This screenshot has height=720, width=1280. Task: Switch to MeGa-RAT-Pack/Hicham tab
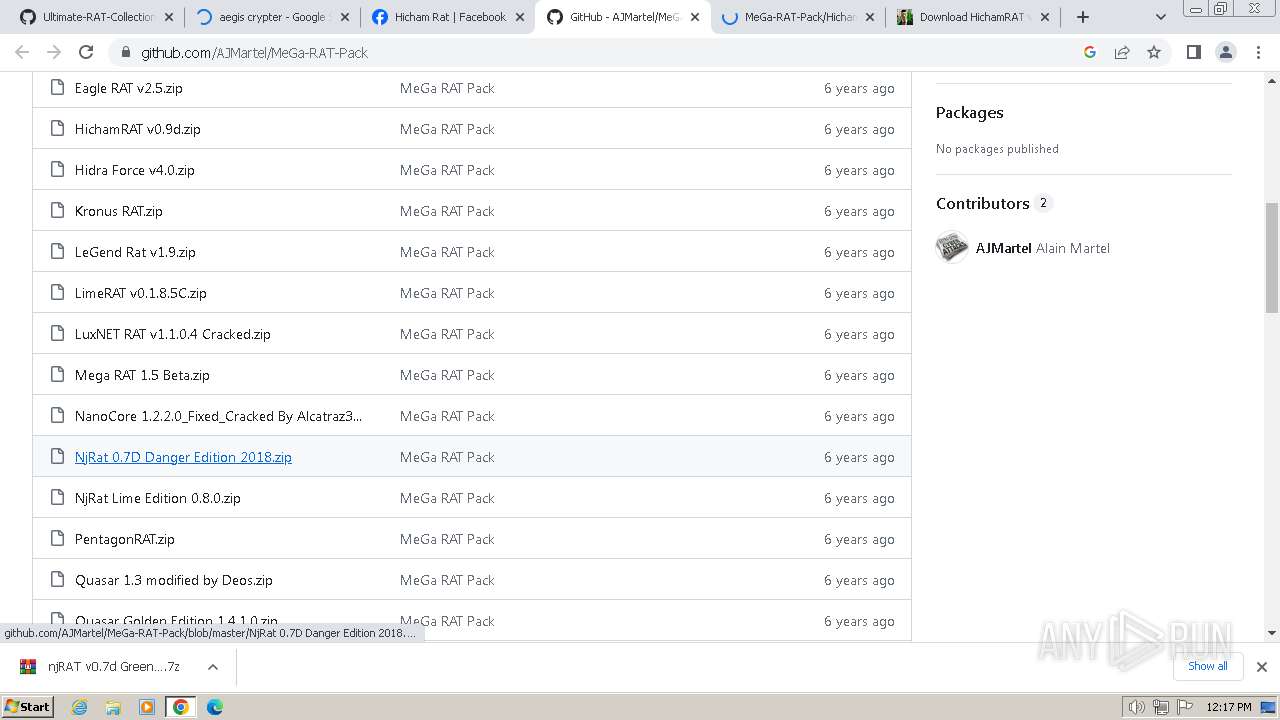797,17
